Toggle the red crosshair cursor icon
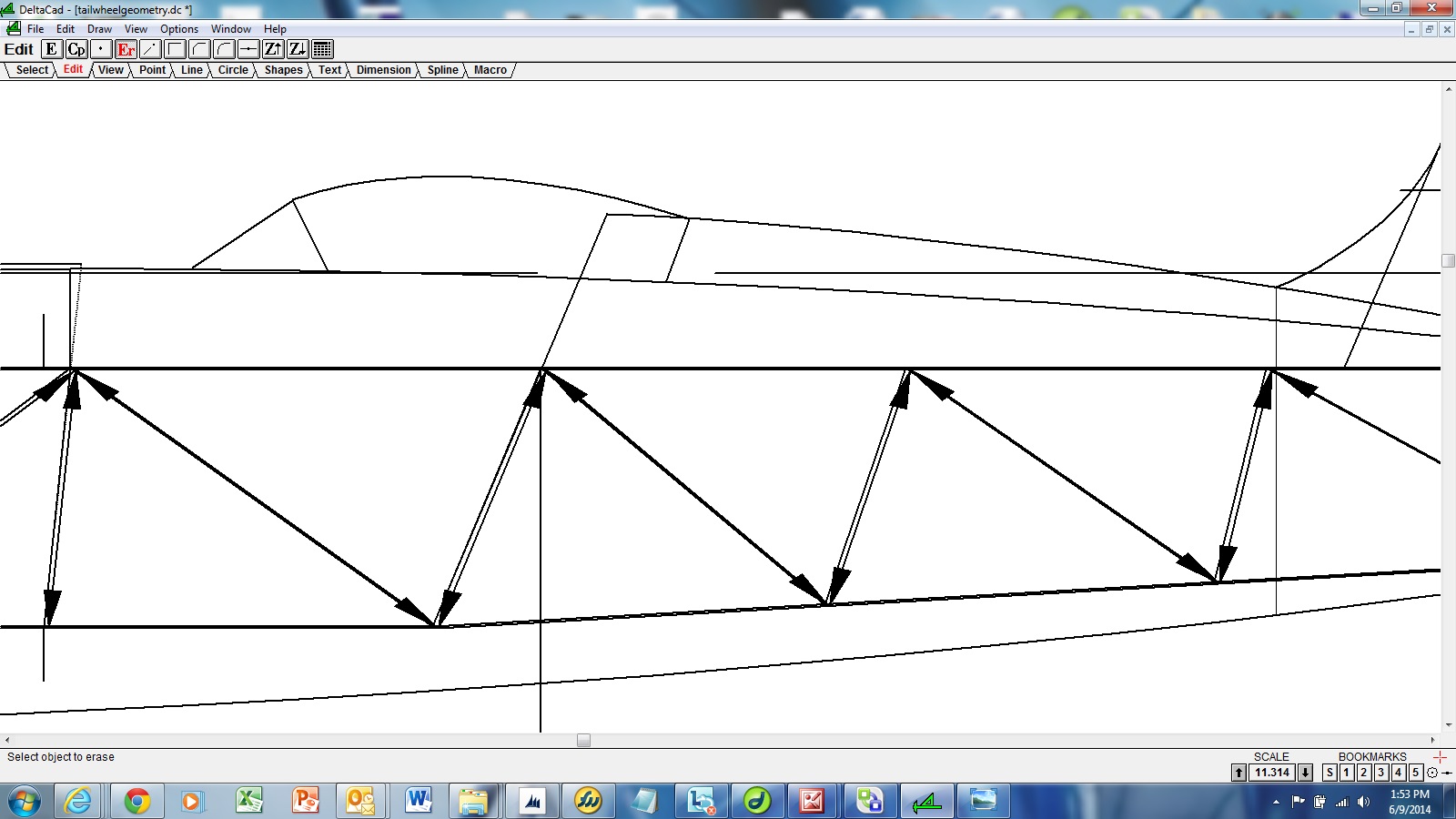The height and width of the screenshot is (819, 1456). [x=1440, y=757]
